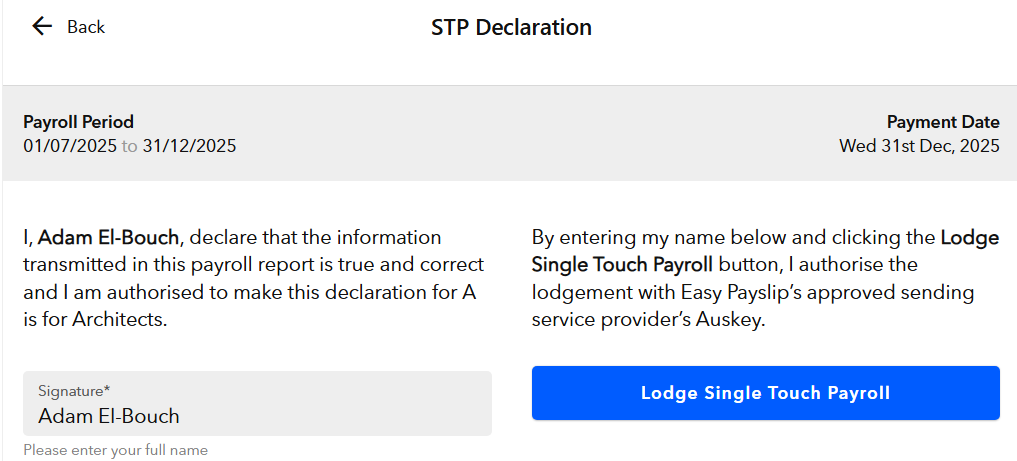Click Adam El-Bouch text inside signature box
This screenshot has height=461, width=1017.
pos(109,416)
